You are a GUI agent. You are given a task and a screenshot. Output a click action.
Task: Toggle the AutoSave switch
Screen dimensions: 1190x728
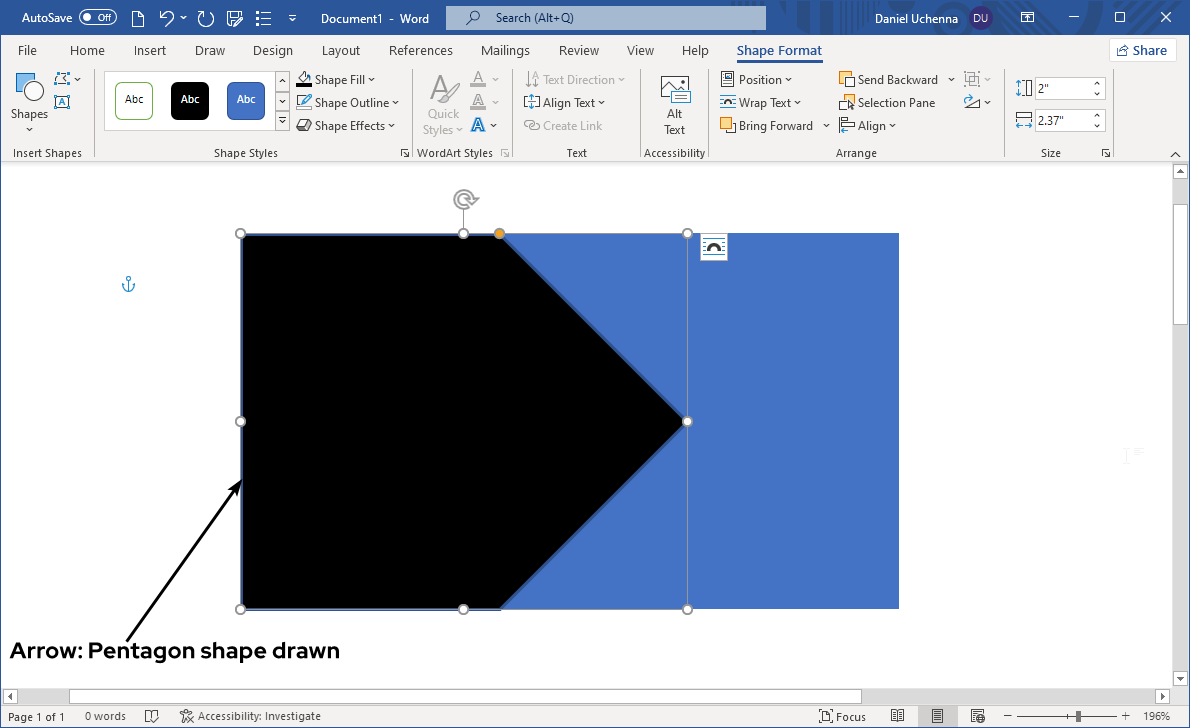[x=98, y=18]
